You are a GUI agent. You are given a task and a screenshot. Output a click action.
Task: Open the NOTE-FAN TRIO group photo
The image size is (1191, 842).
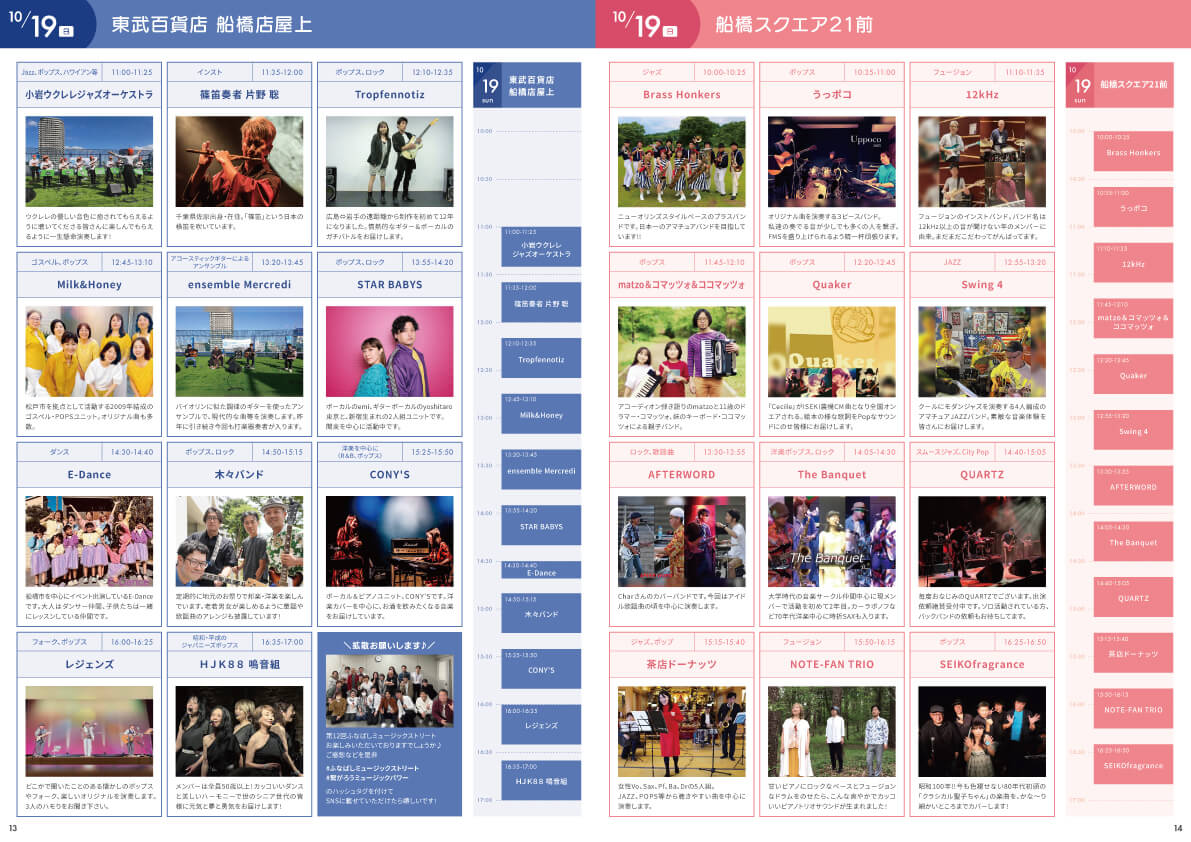click(831, 731)
